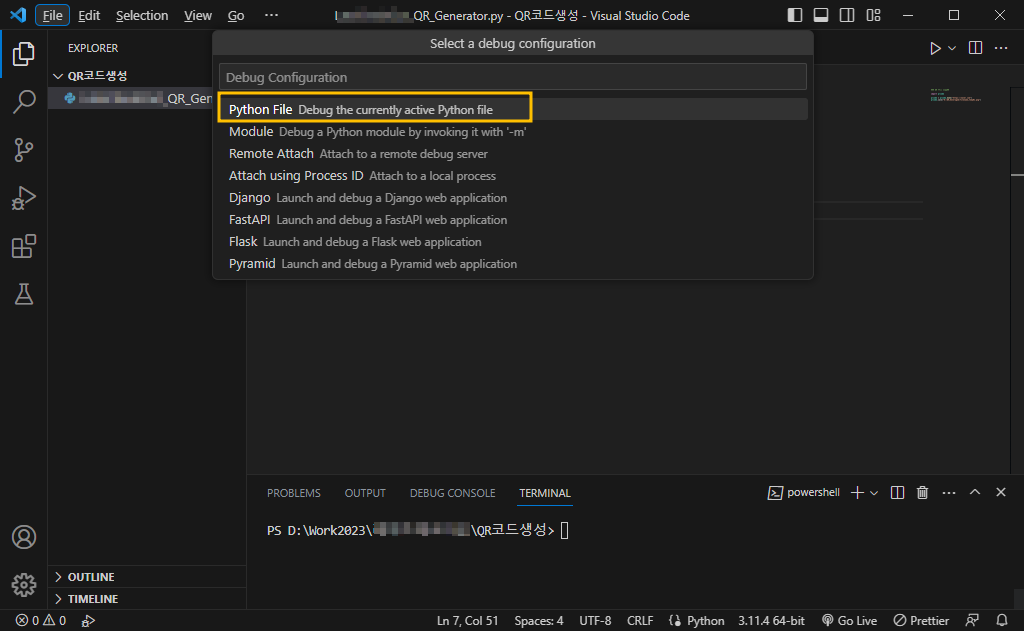
Task: Open the View menu
Action: click(x=197, y=15)
